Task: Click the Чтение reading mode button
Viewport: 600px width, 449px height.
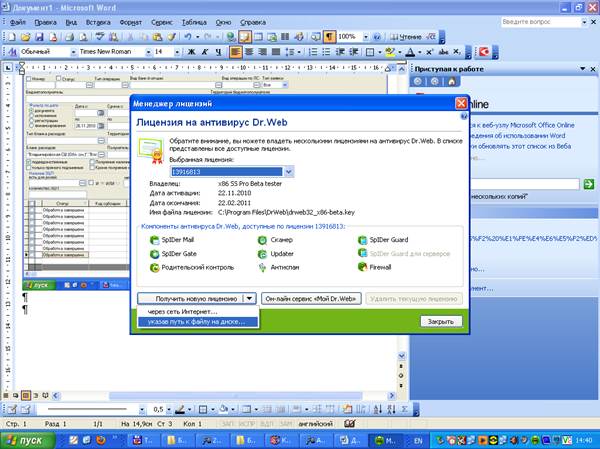Action: point(406,37)
